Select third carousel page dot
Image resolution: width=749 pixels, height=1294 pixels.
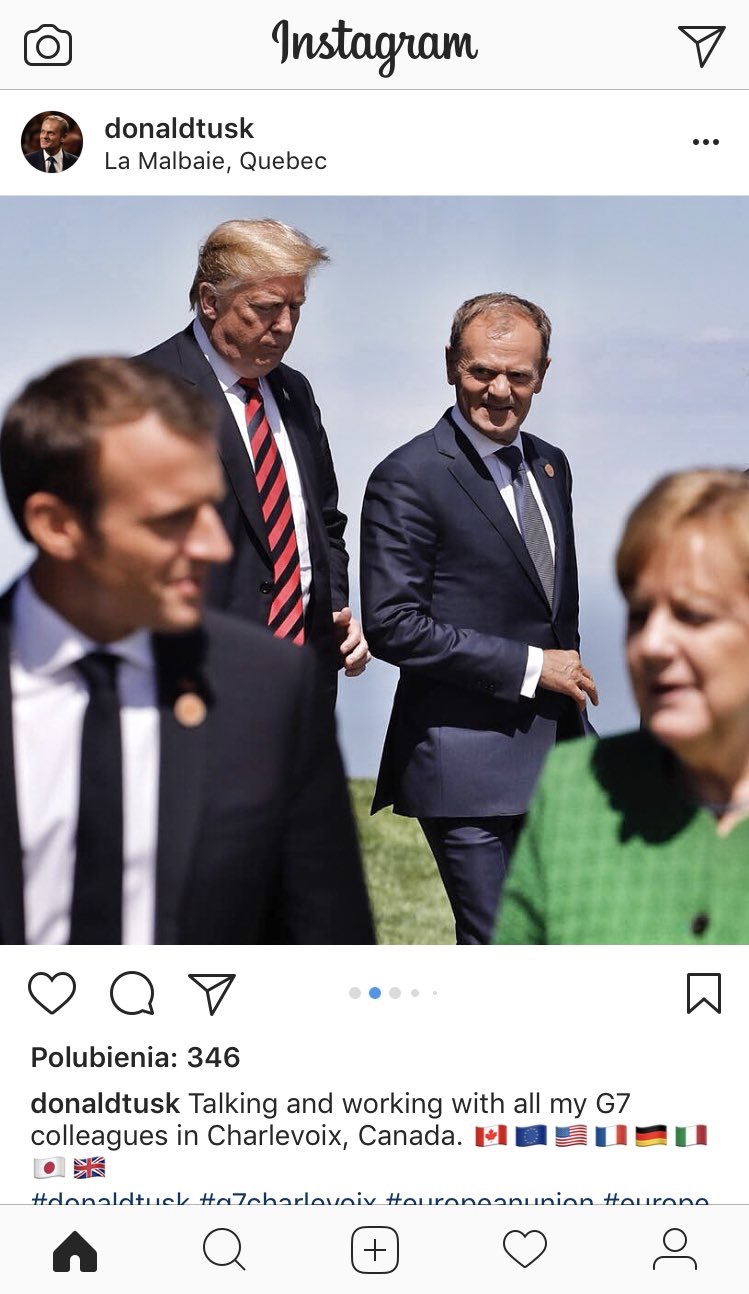point(395,993)
